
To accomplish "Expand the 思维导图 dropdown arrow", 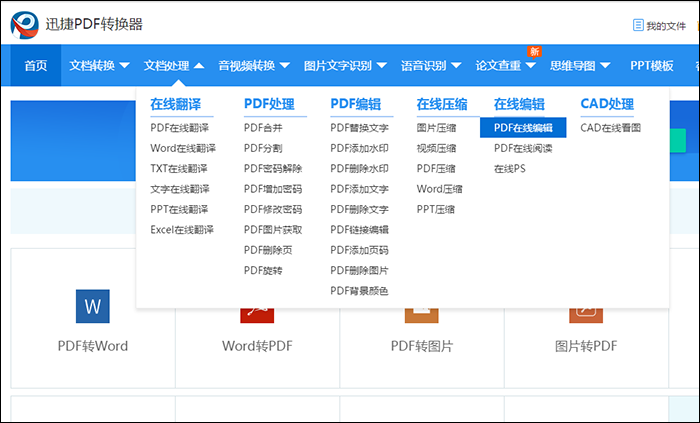I will 605,66.
